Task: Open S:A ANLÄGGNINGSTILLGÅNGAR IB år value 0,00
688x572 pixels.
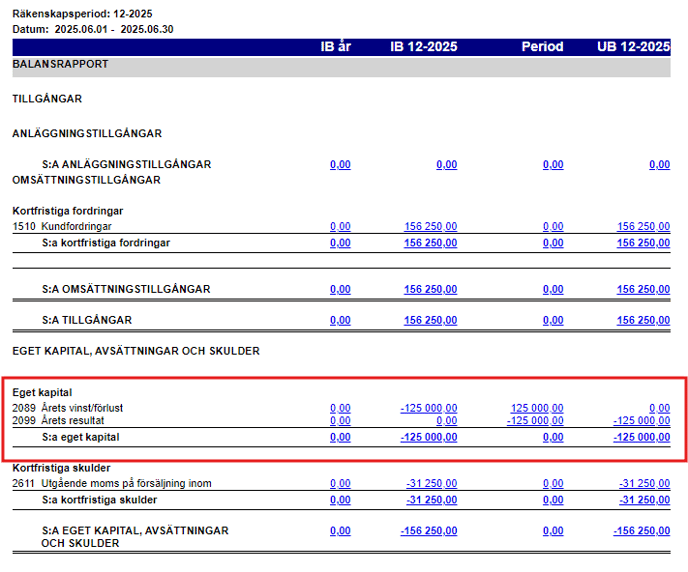Action: coord(340,165)
